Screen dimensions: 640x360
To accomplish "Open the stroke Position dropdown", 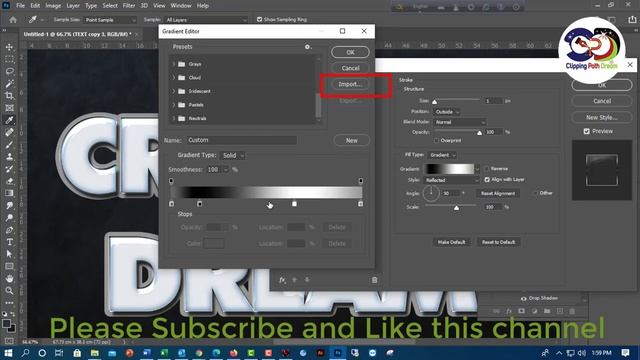I will 447,112.
